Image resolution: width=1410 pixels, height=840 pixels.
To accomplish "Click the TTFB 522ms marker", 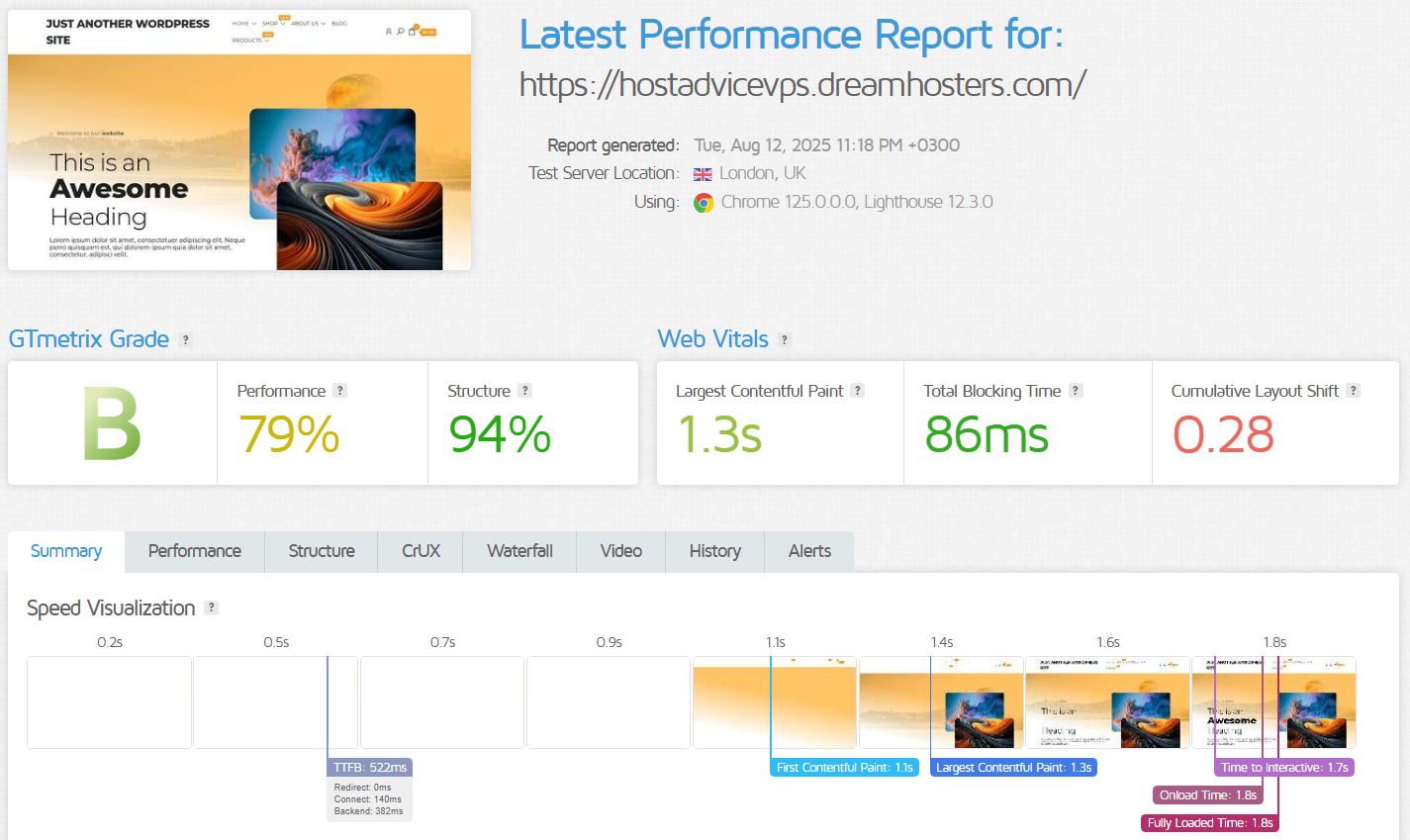I will (x=369, y=768).
